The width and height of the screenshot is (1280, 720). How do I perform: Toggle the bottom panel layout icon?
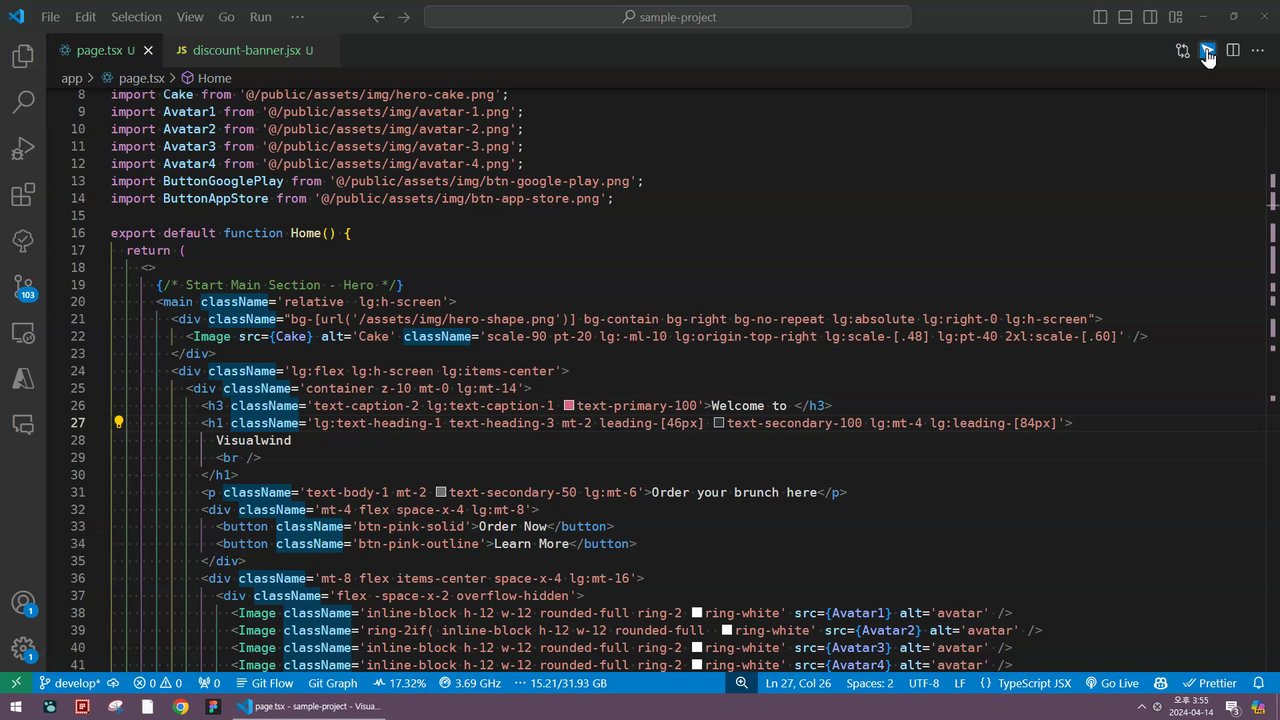(x=1125, y=17)
